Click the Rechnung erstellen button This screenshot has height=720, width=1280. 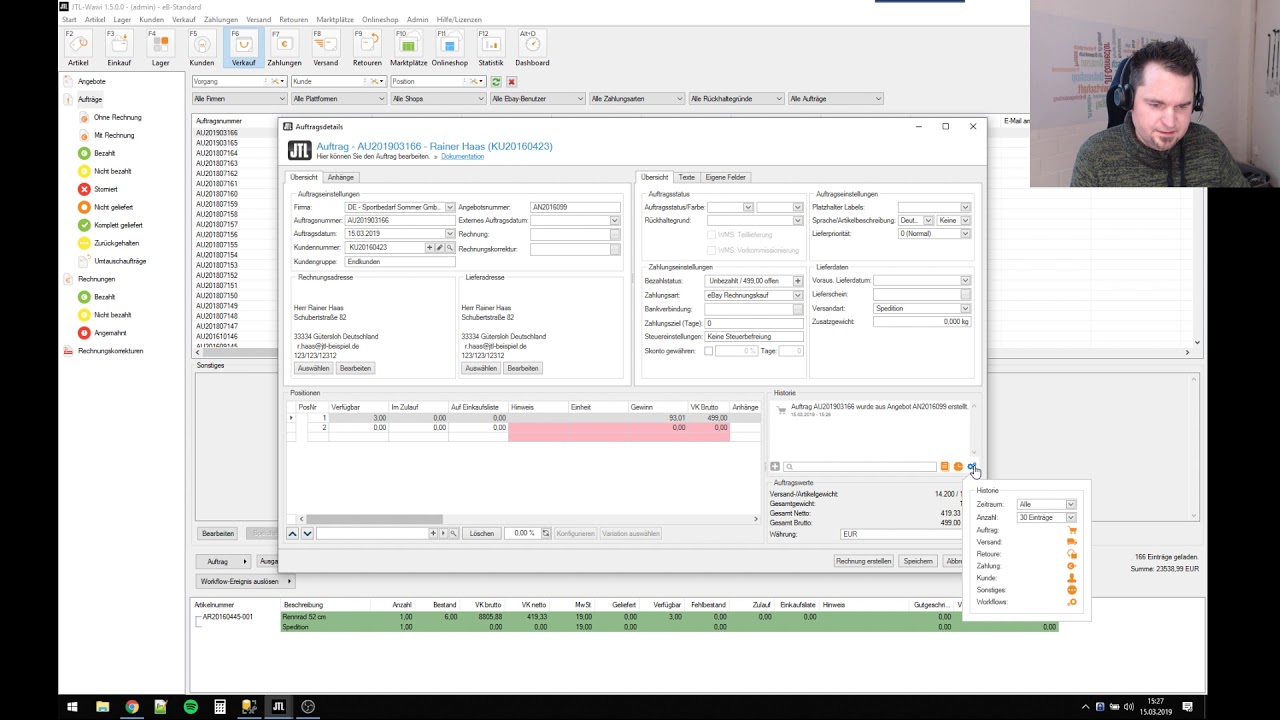click(x=864, y=561)
